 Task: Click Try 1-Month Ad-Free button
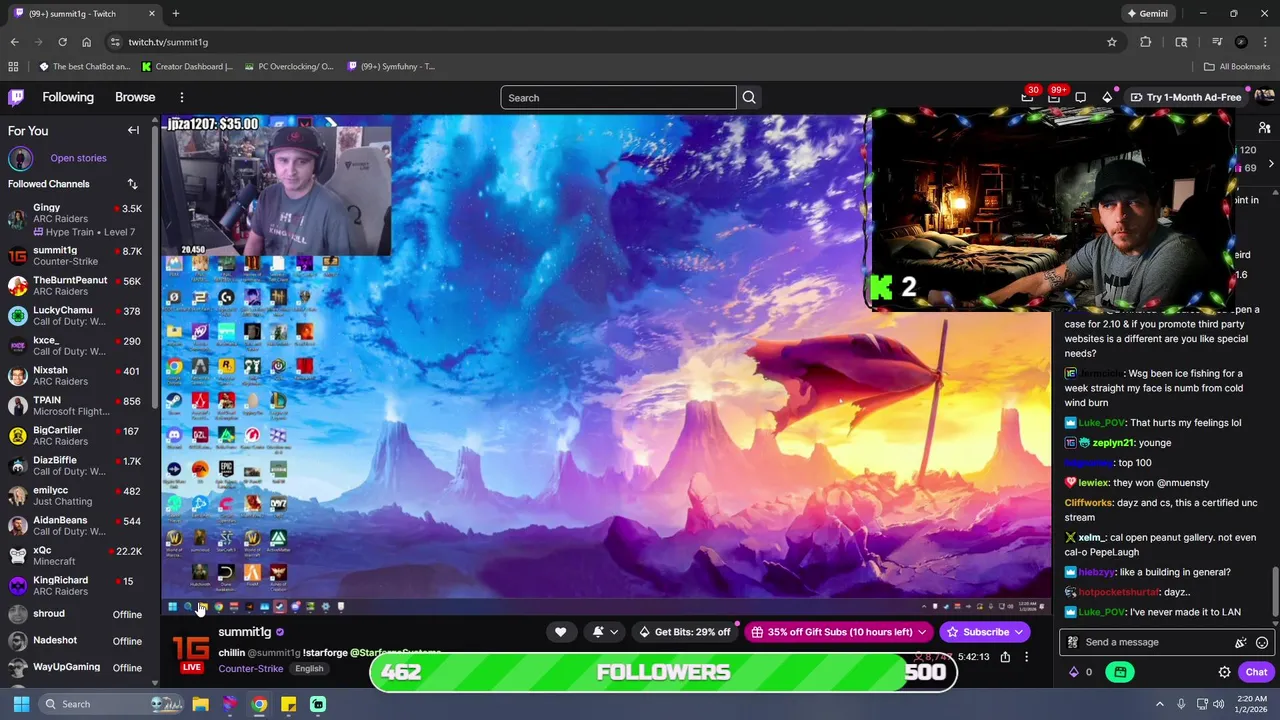point(1186,97)
